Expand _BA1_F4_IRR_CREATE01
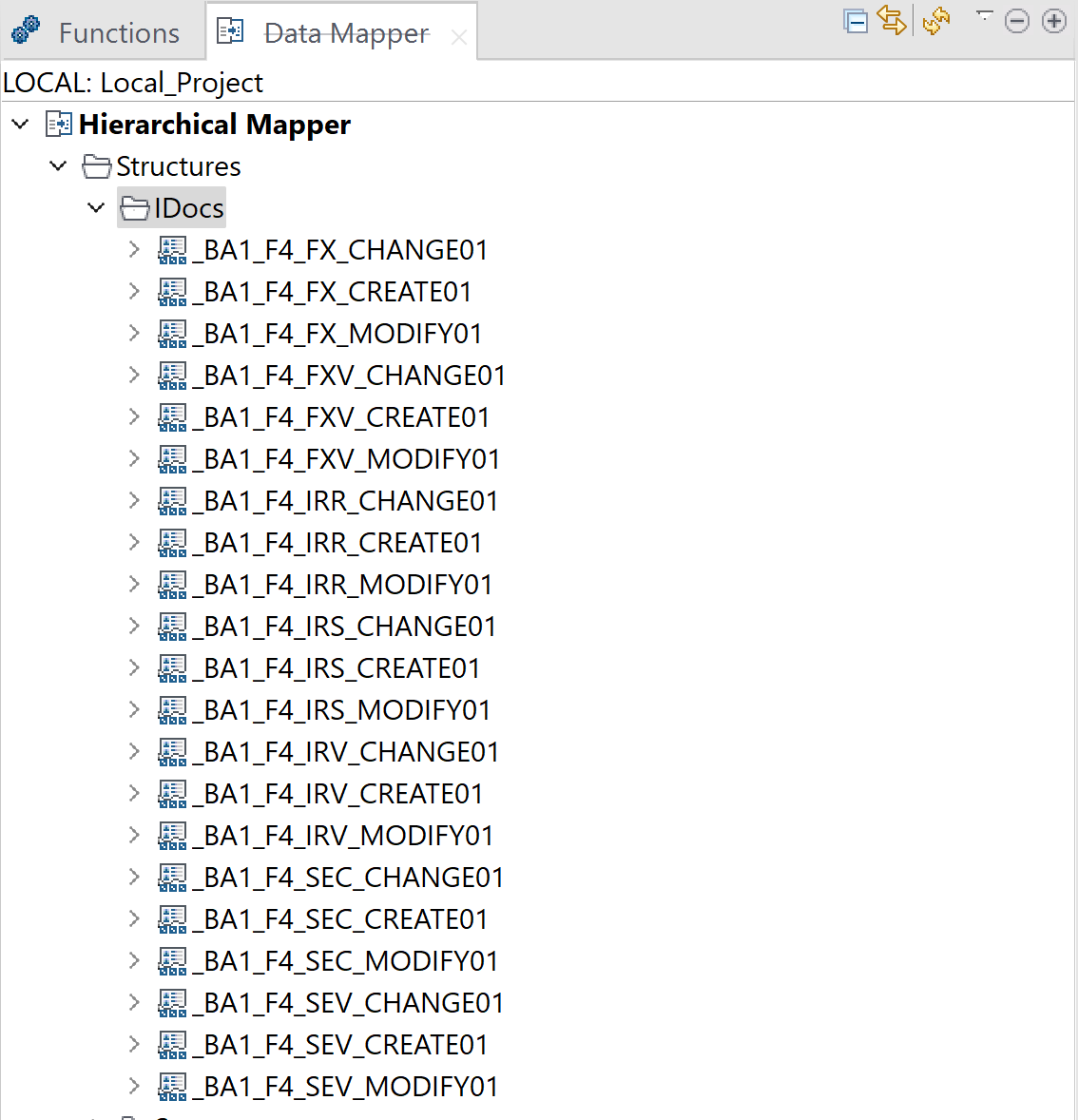This screenshot has height=1120, width=1078. (133, 542)
